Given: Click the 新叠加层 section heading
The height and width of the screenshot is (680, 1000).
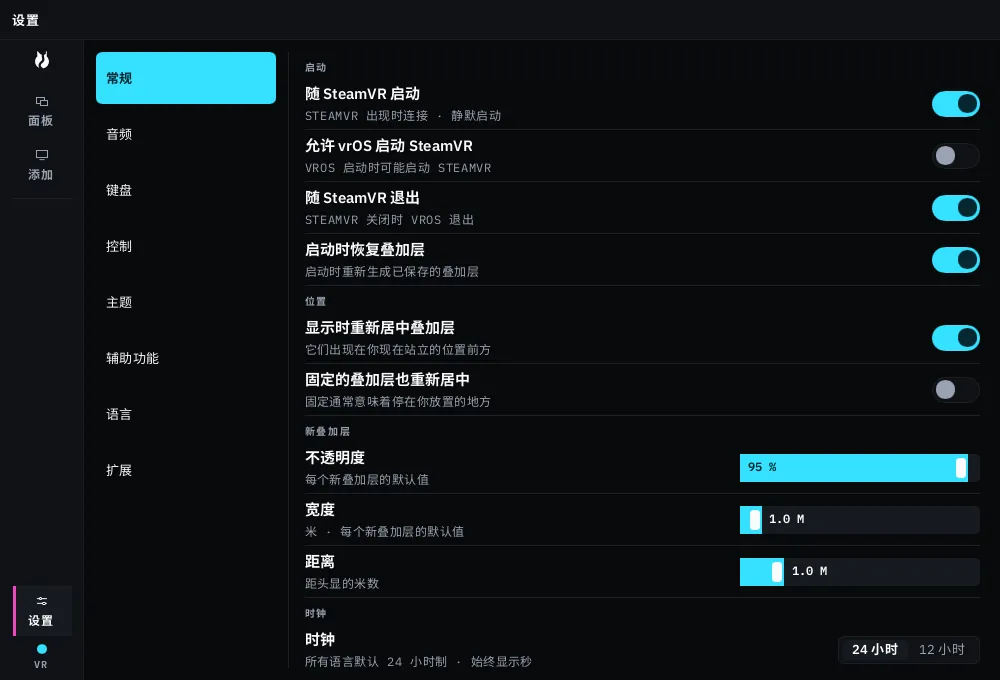Looking at the screenshot, I should (x=327, y=432).
